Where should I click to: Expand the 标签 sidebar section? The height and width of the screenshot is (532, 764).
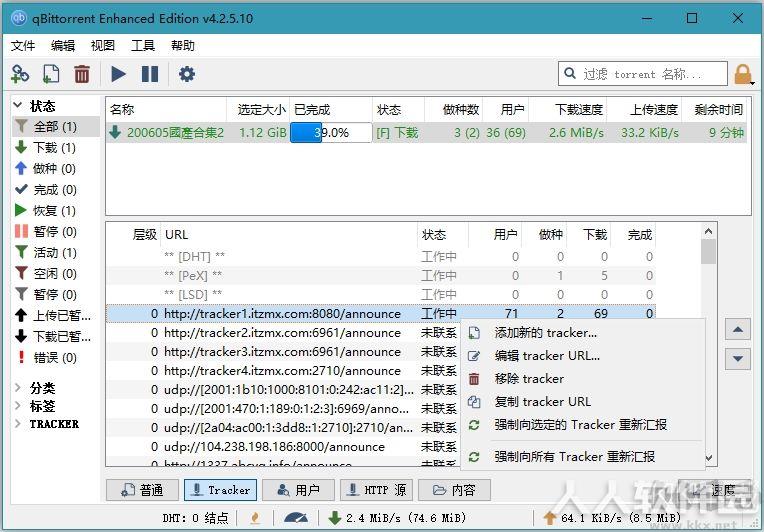[18, 406]
